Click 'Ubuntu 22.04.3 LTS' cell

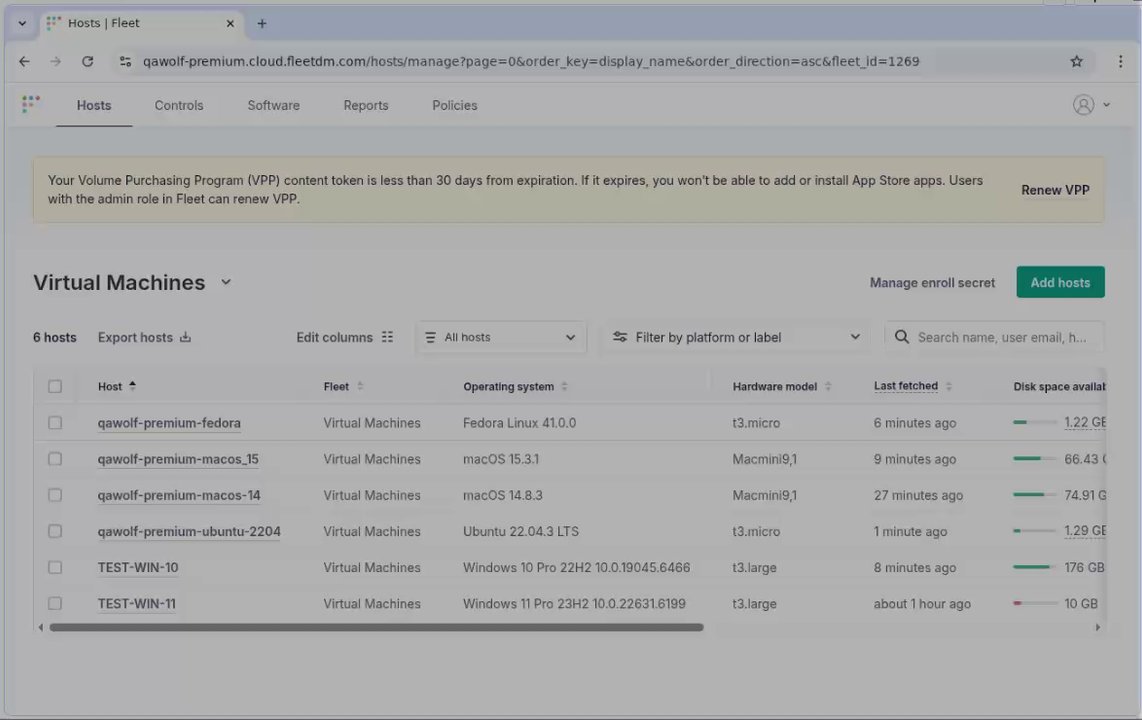[x=521, y=531]
